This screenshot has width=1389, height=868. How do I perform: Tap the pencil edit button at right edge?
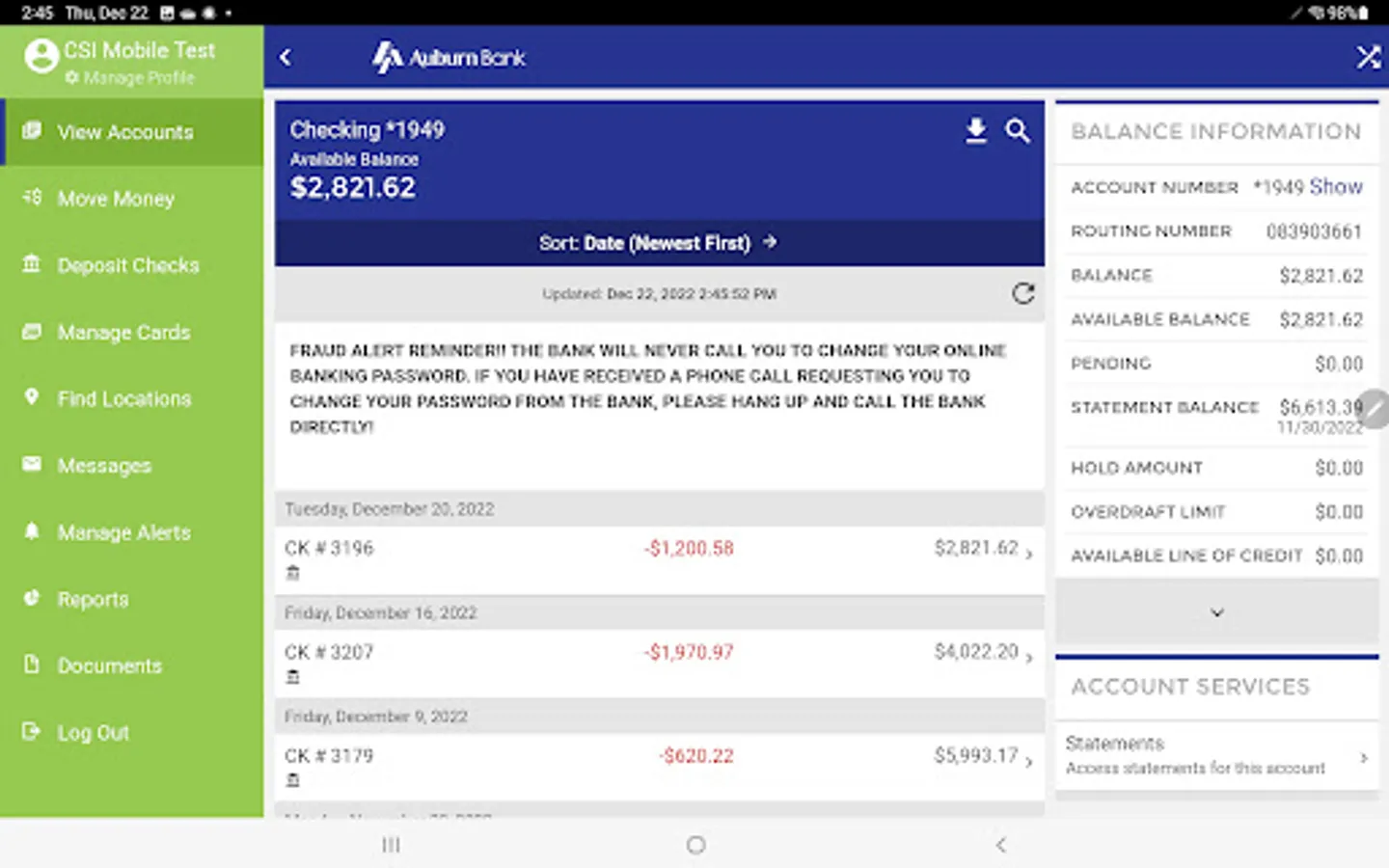click(x=1375, y=409)
